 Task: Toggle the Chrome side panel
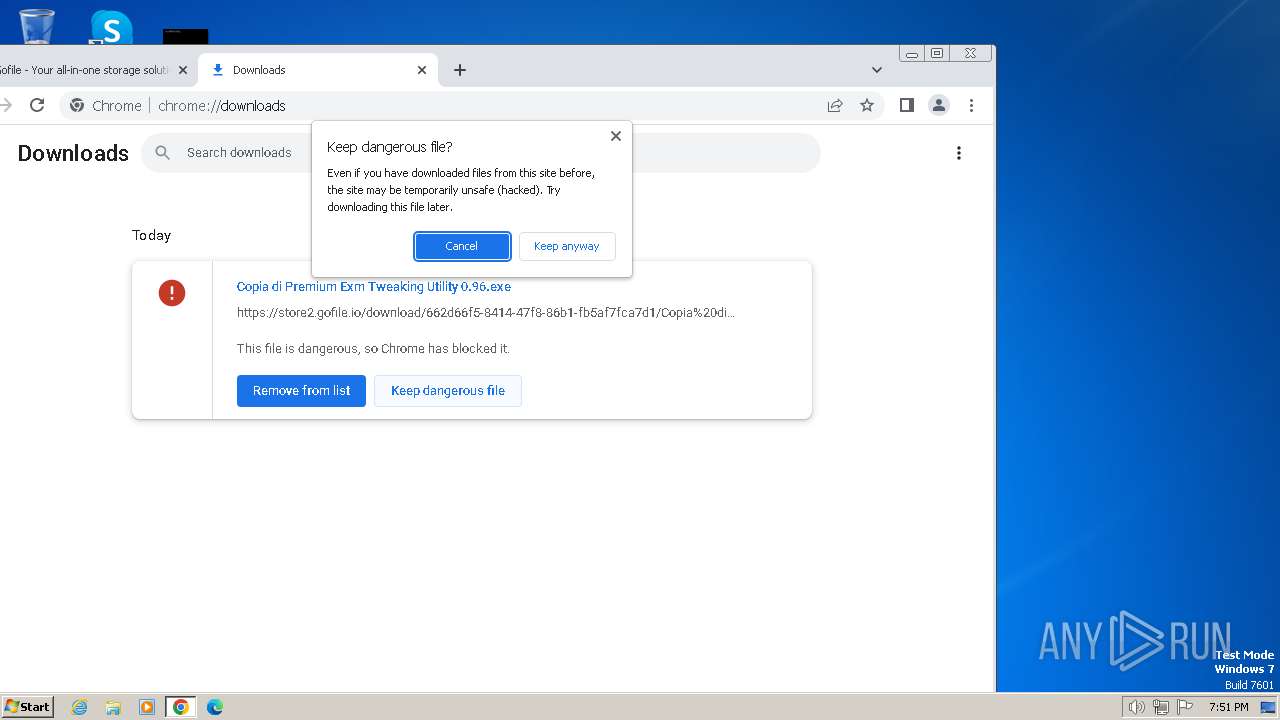tap(907, 105)
